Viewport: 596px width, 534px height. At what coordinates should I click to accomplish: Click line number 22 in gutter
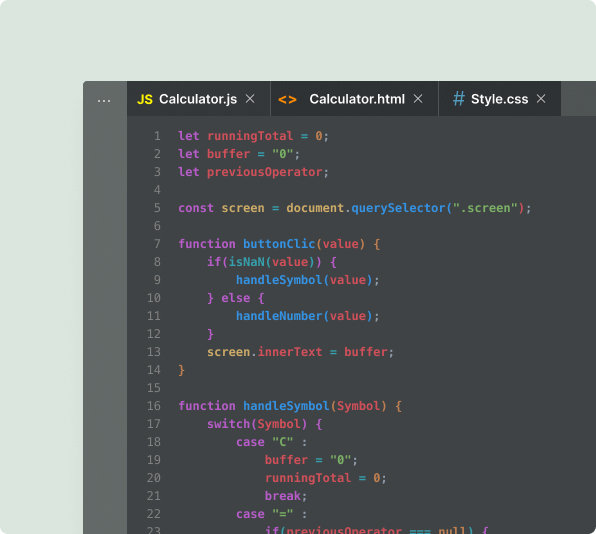[154, 514]
